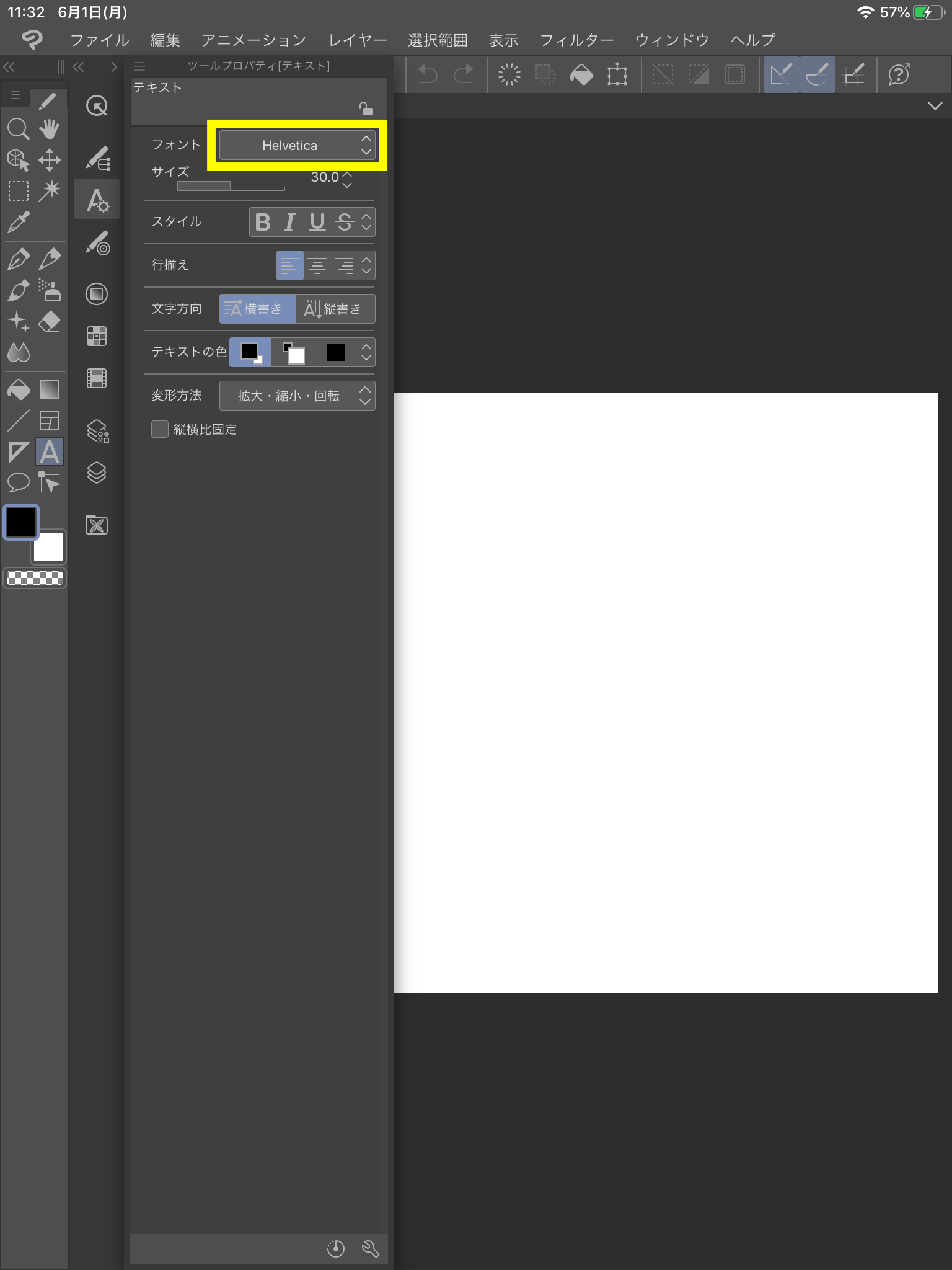Open the 編集 menu
The image size is (952, 1270).
pyautogui.click(x=165, y=40)
